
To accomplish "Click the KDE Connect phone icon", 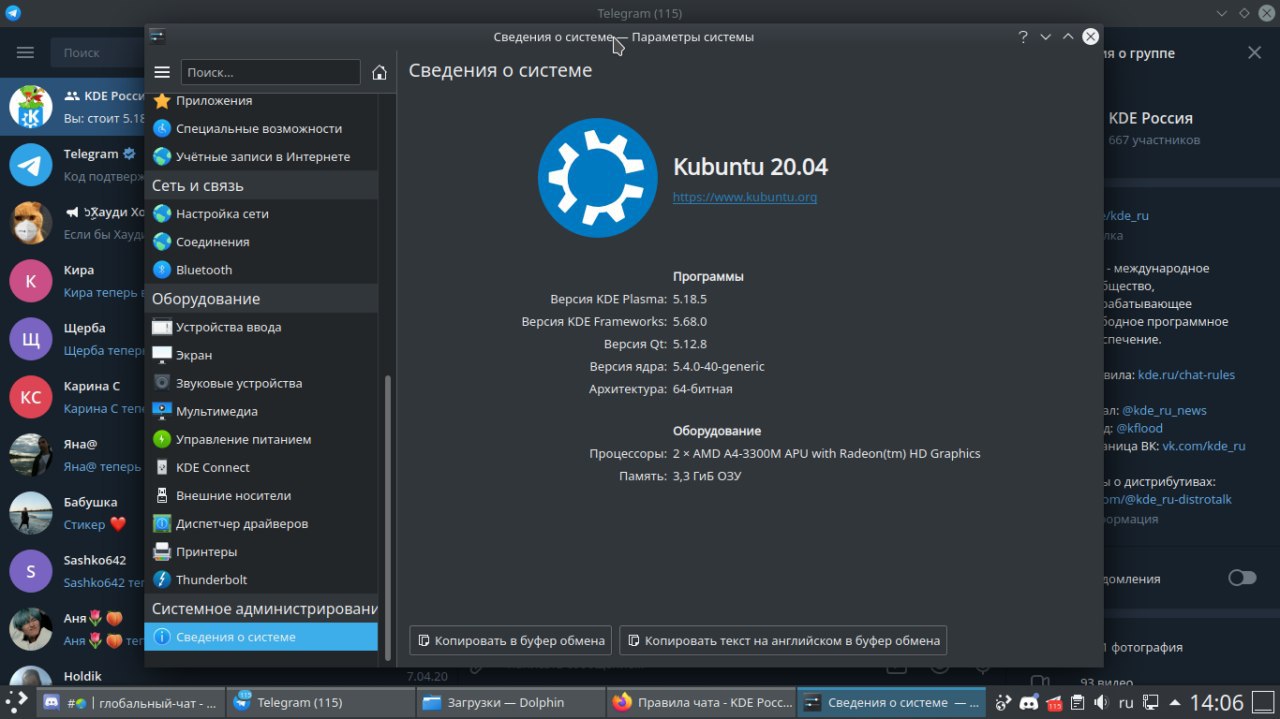I will pos(162,467).
